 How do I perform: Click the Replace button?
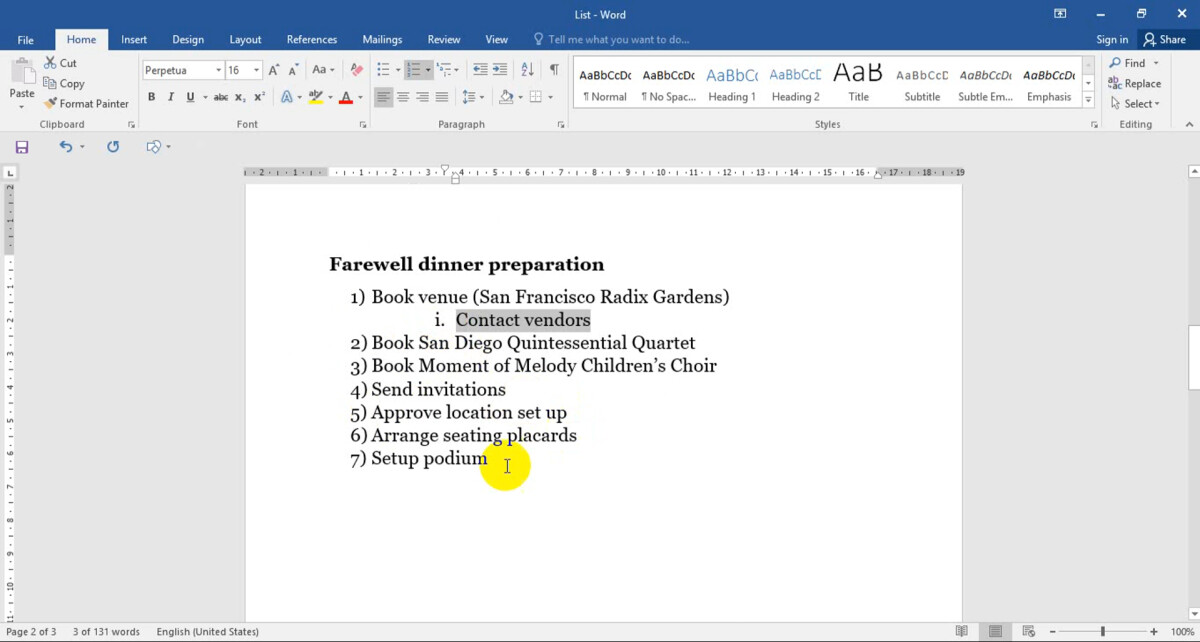click(1134, 84)
